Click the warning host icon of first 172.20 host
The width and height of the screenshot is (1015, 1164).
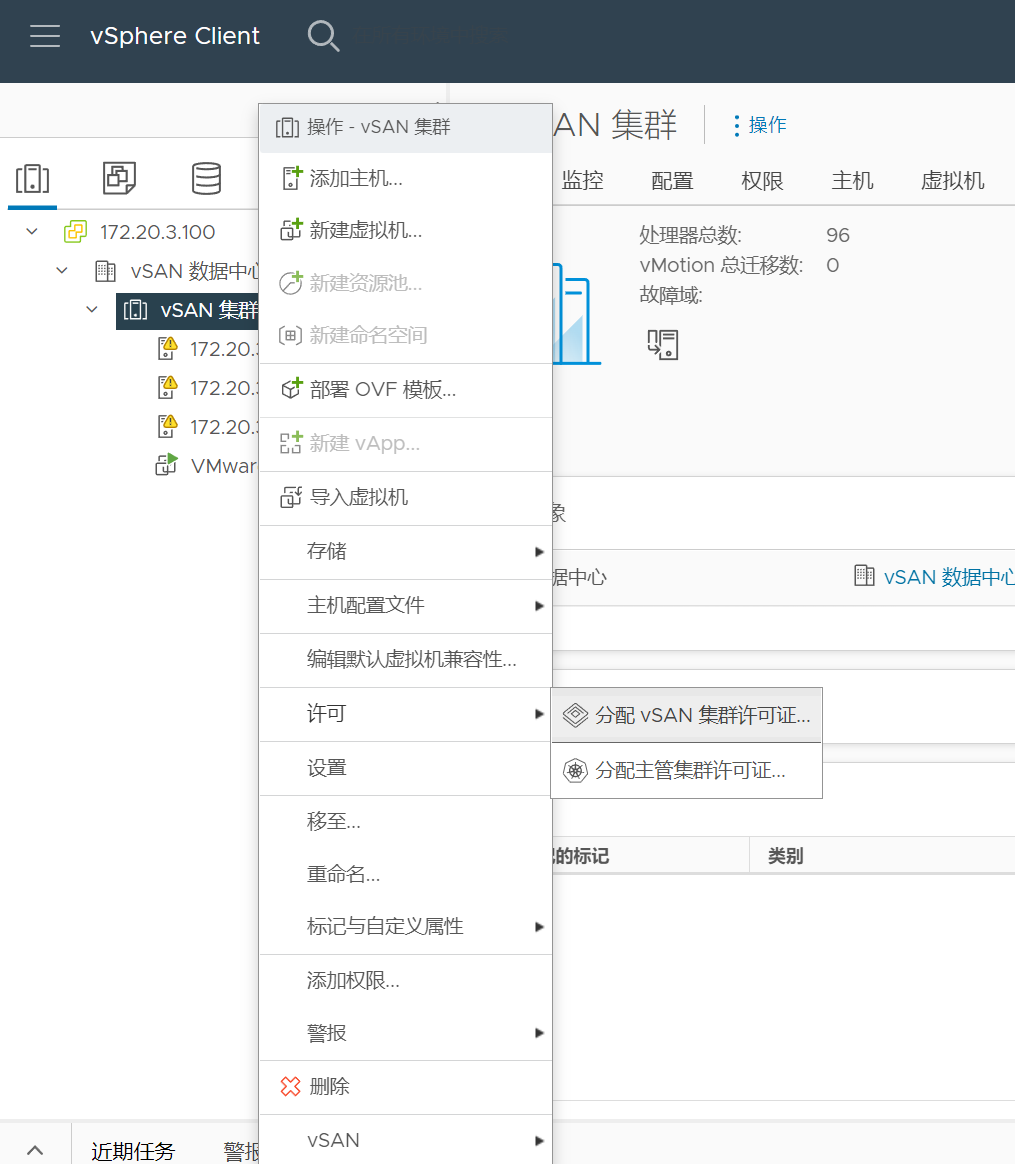pos(168,348)
